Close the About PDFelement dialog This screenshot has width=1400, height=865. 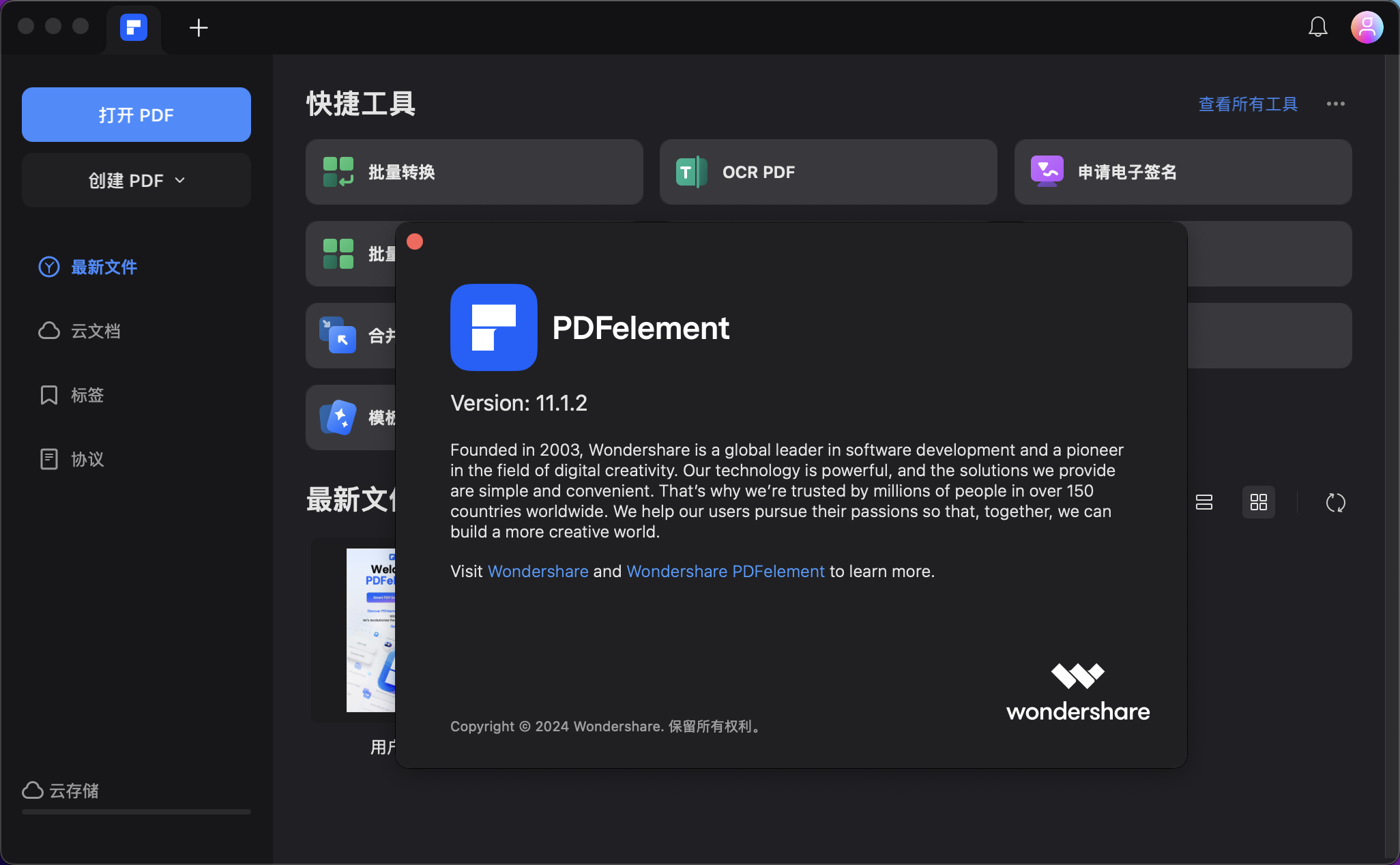(415, 241)
